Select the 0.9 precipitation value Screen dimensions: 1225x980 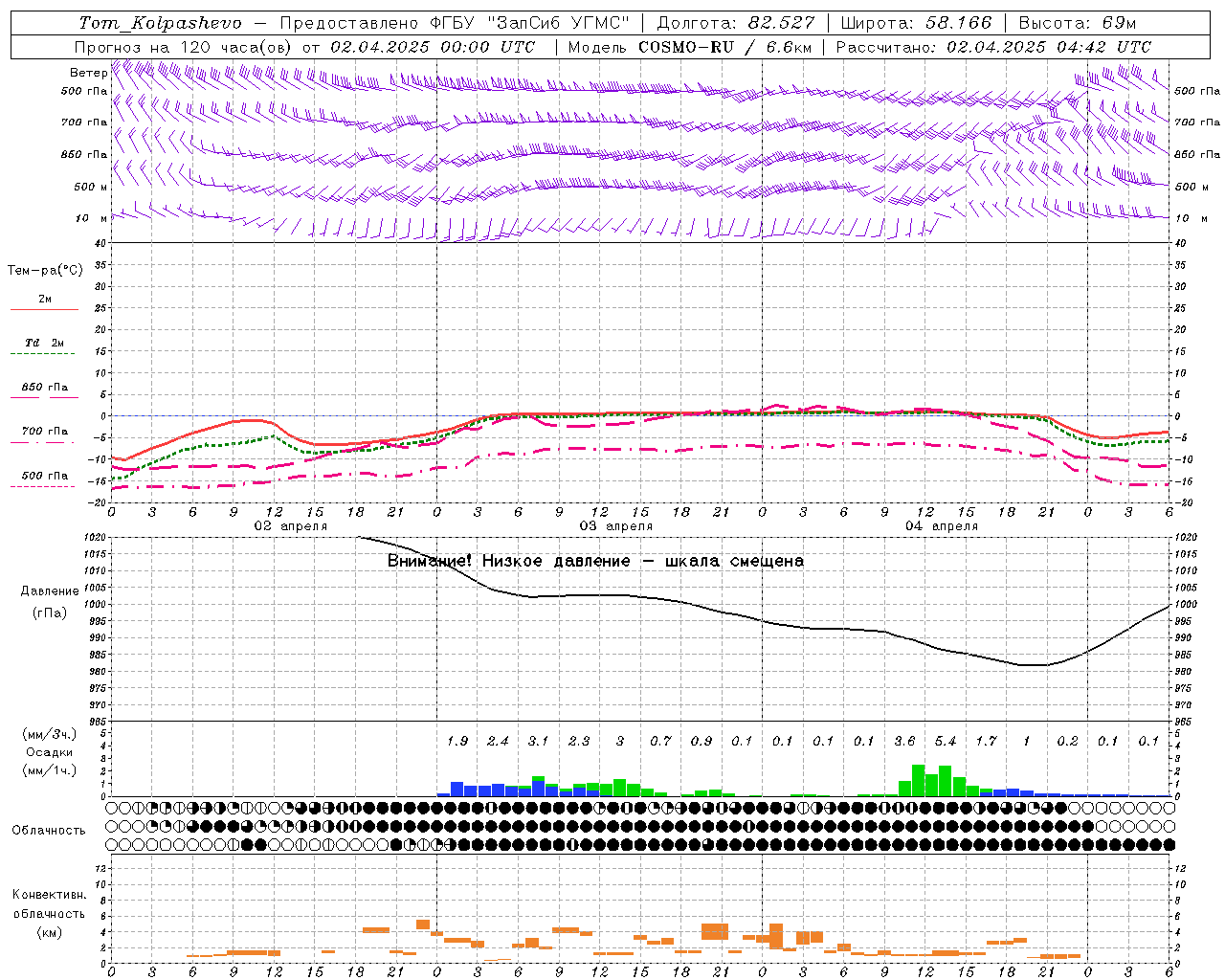pyautogui.click(x=702, y=741)
